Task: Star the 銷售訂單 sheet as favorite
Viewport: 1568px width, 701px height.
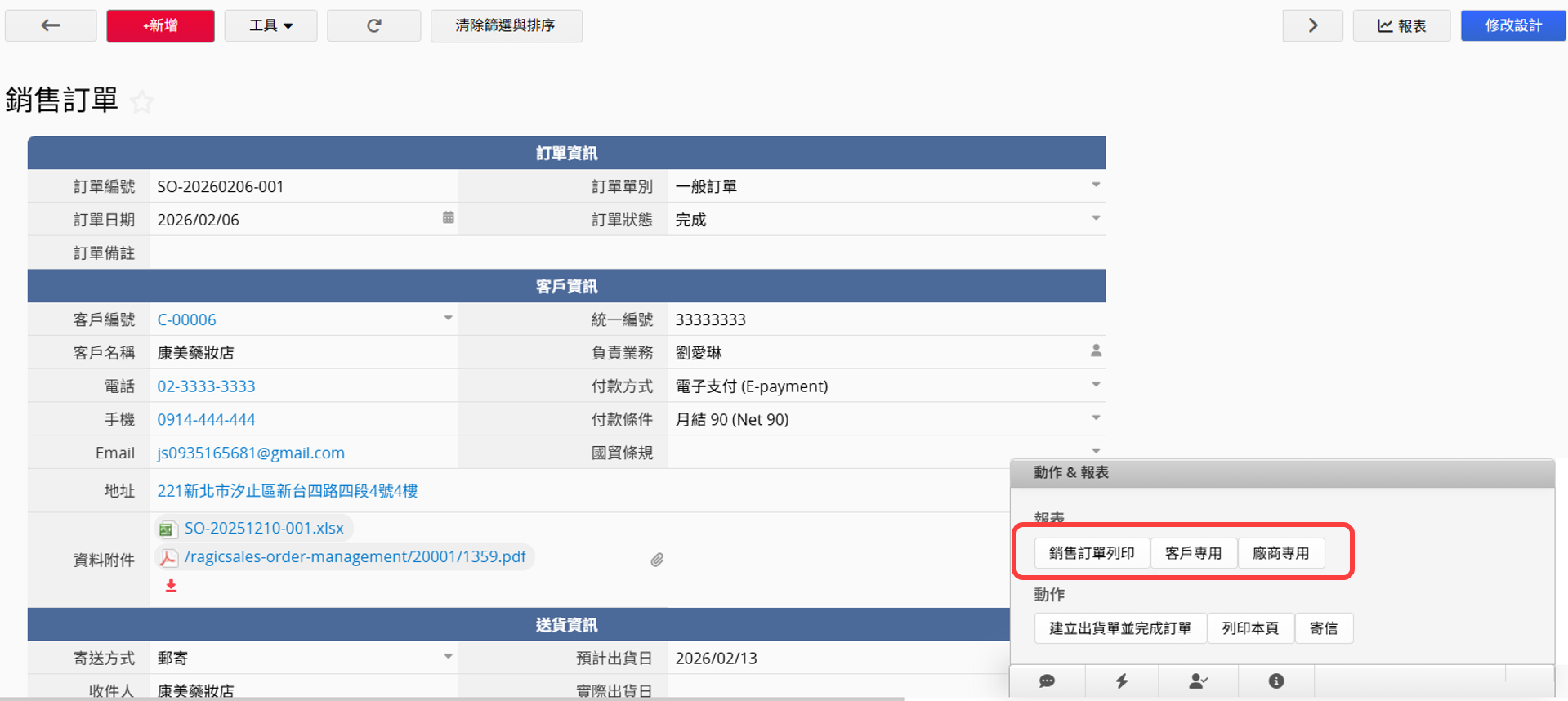Action: tap(142, 102)
